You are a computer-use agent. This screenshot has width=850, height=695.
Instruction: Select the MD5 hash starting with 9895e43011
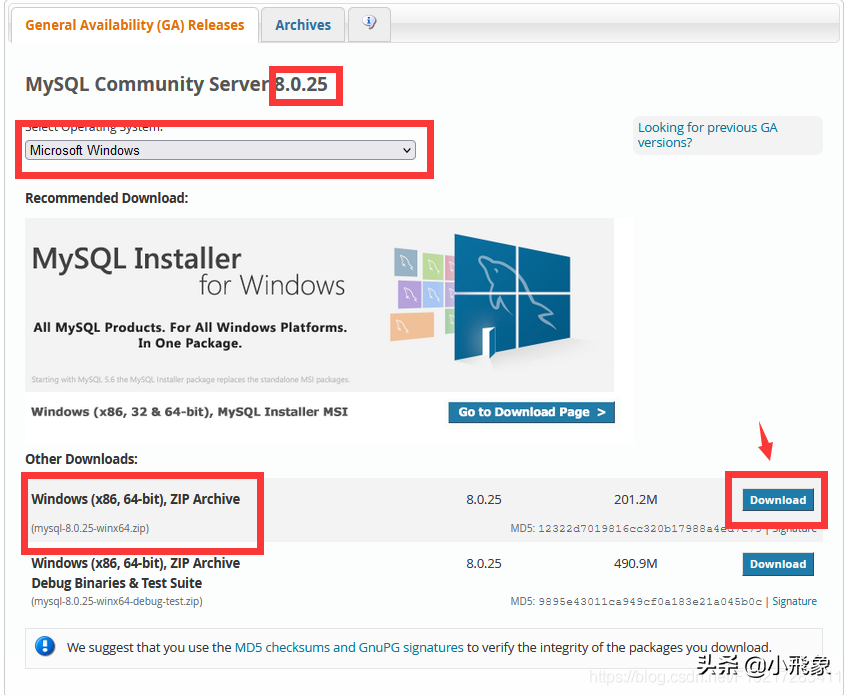(649, 602)
